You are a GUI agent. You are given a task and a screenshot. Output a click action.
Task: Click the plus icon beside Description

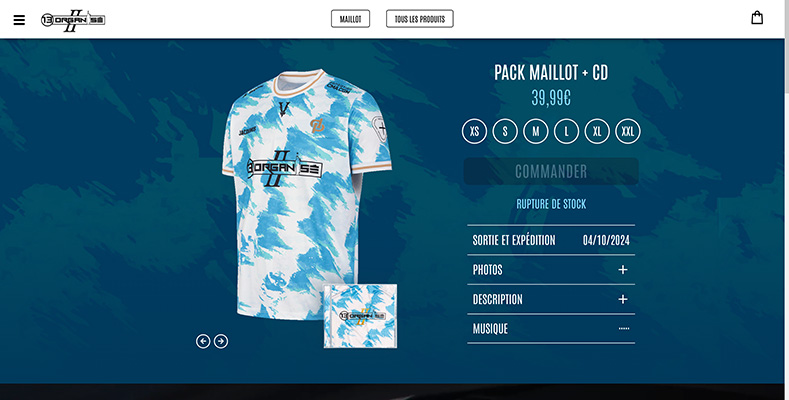(623, 299)
